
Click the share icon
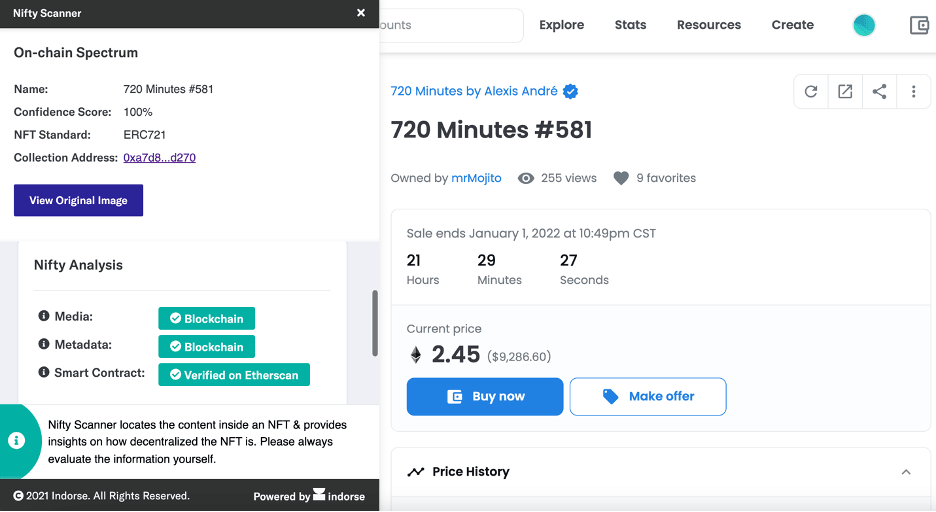point(879,91)
